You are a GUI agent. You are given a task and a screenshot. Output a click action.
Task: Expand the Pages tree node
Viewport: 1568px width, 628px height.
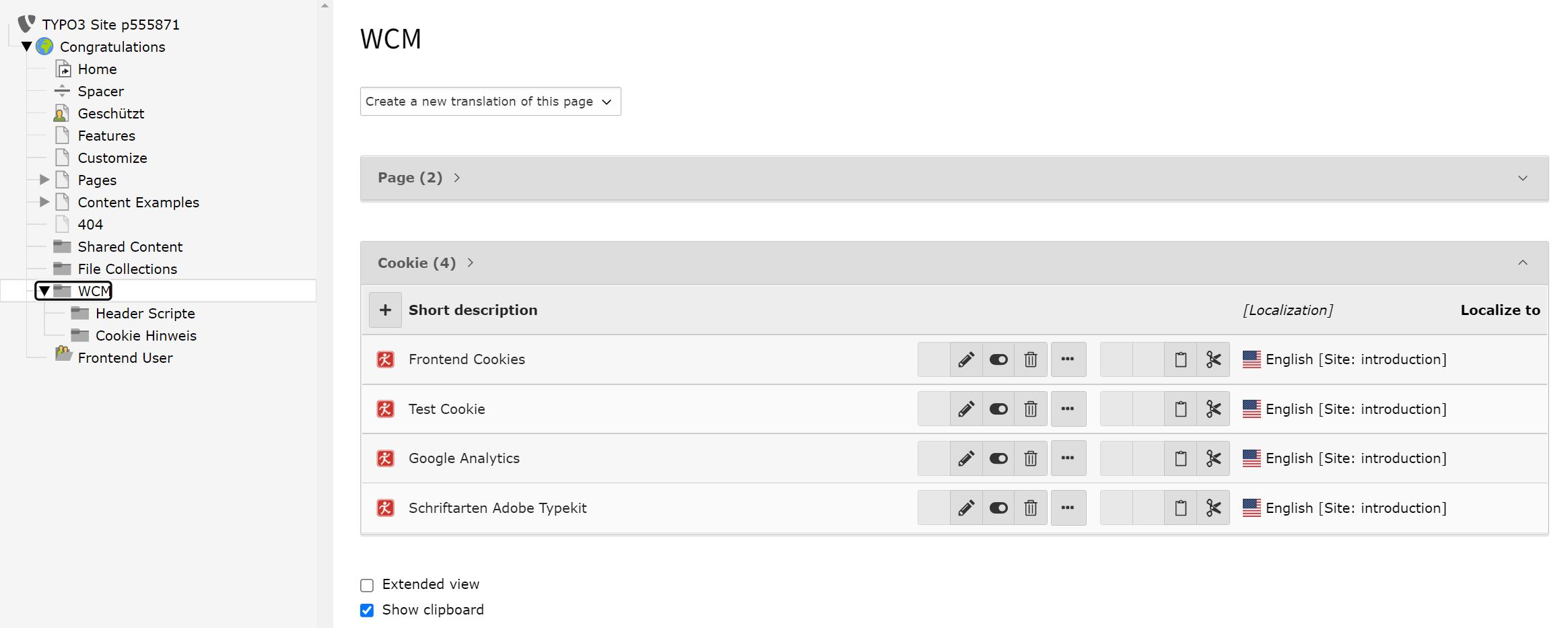pyautogui.click(x=44, y=180)
